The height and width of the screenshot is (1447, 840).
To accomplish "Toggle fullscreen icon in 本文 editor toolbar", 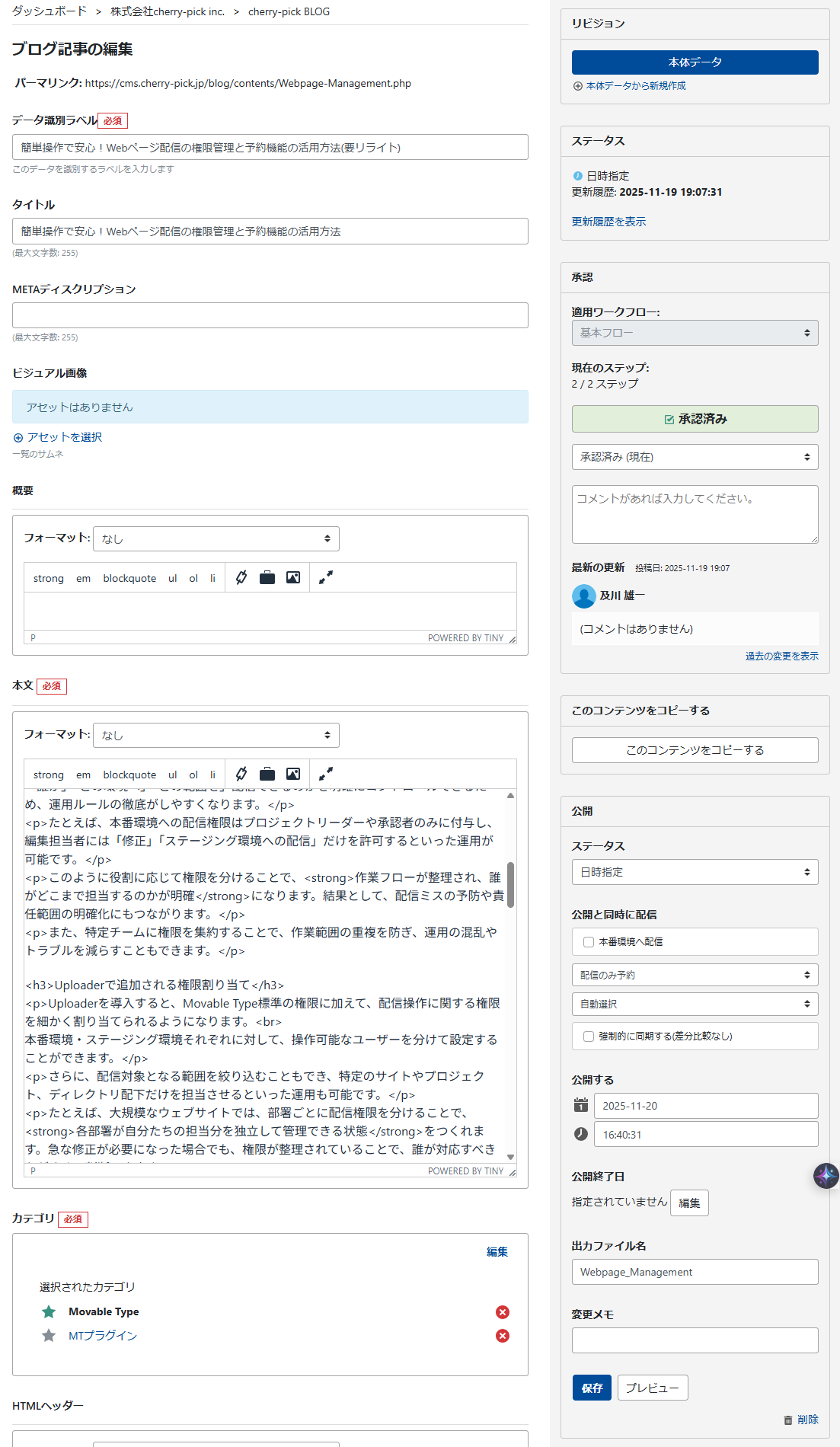I will point(326,774).
